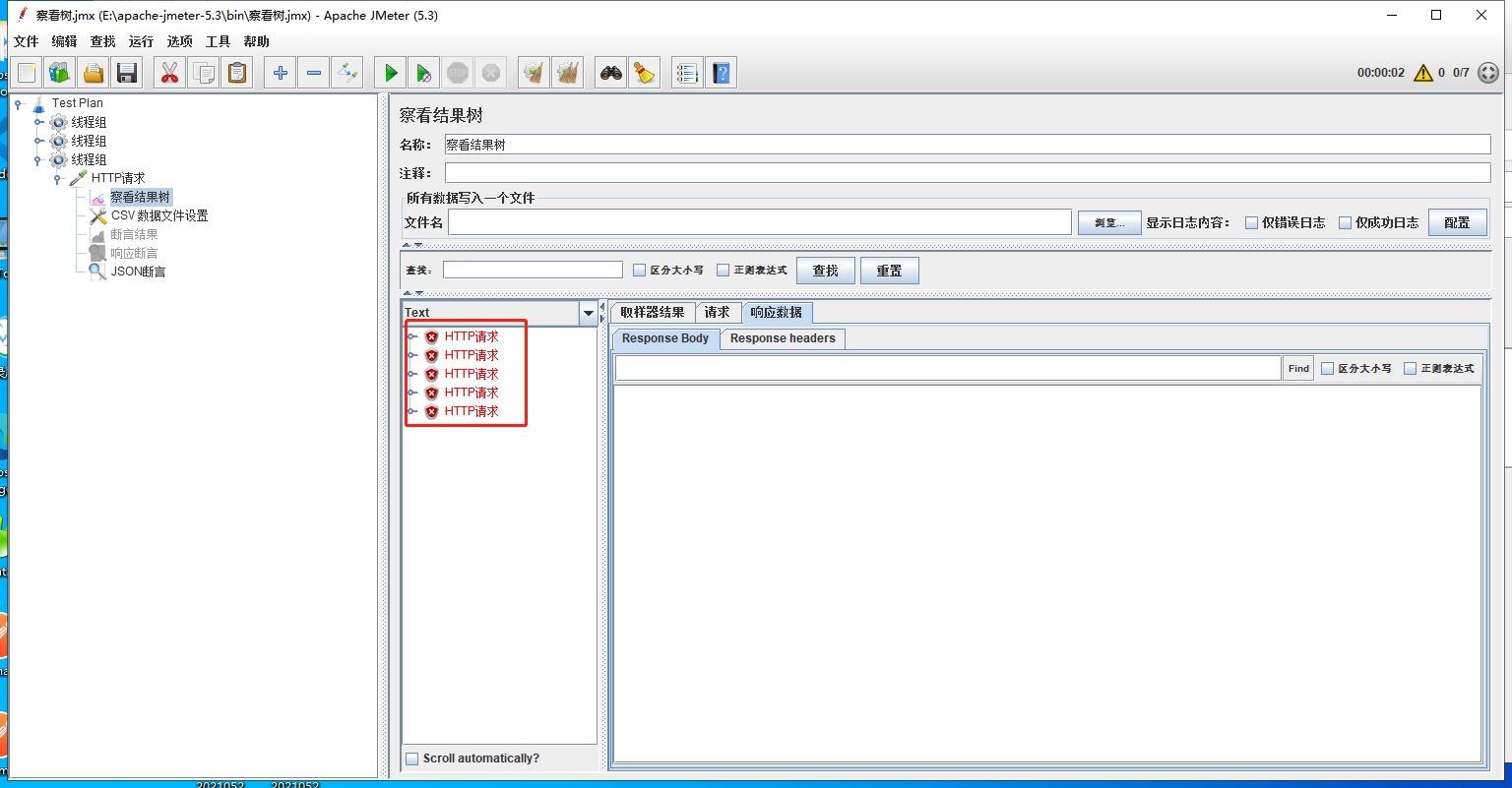Click the Cut scissors icon
The height and width of the screenshot is (788, 1512).
(170, 73)
